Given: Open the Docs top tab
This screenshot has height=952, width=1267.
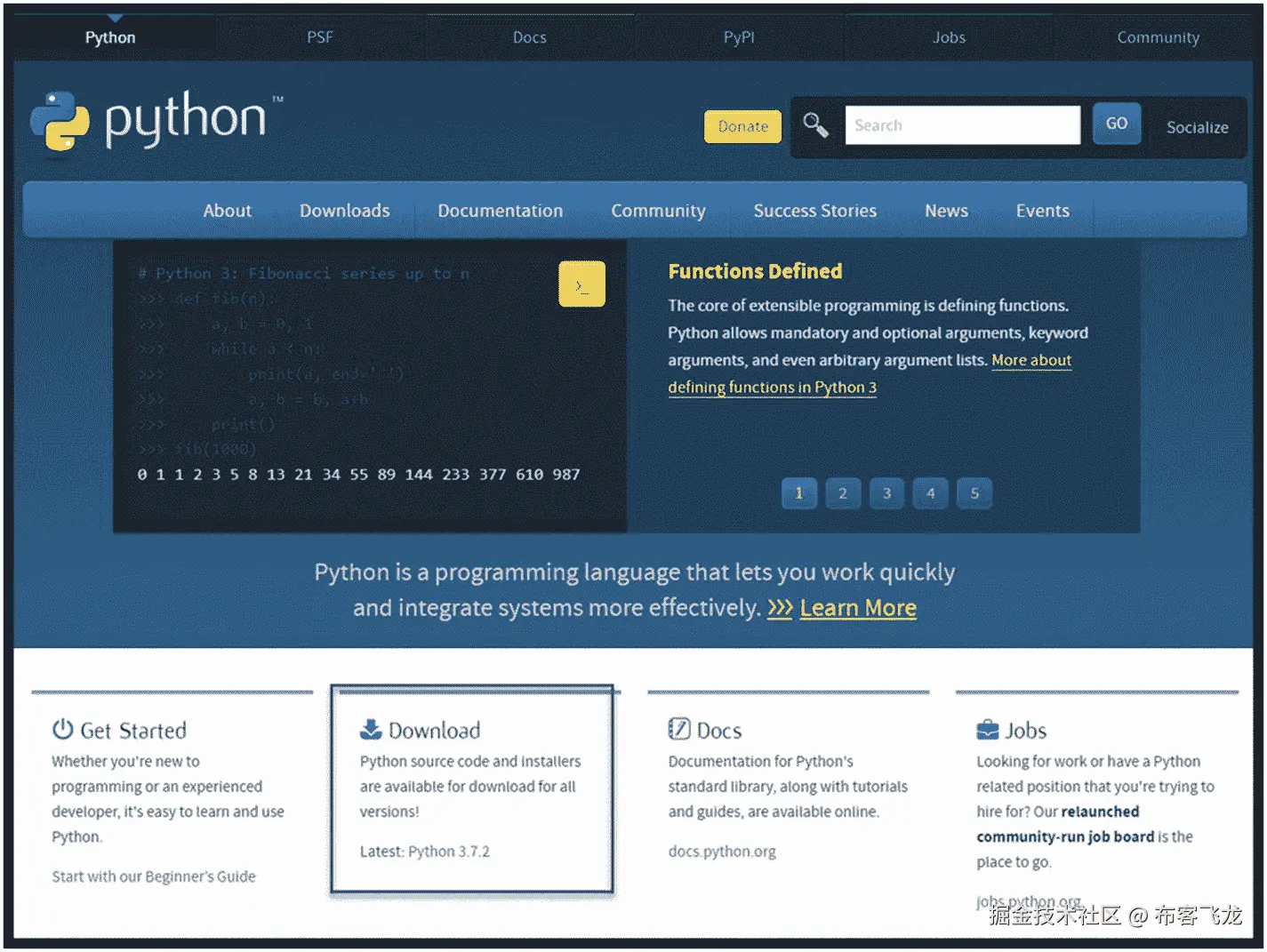Looking at the screenshot, I should coord(529,37).
